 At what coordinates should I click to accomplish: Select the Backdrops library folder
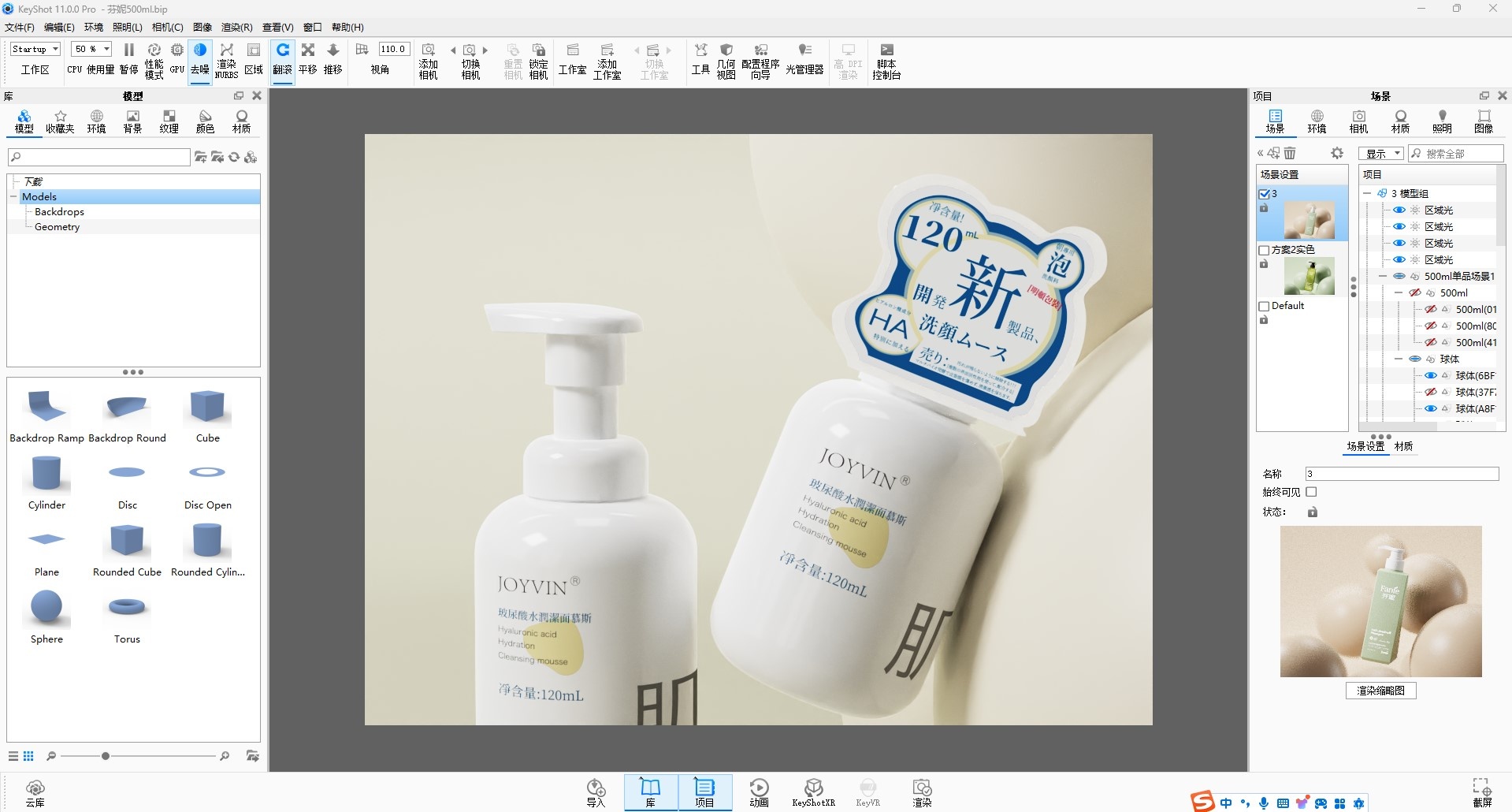[x=60, y=212]
